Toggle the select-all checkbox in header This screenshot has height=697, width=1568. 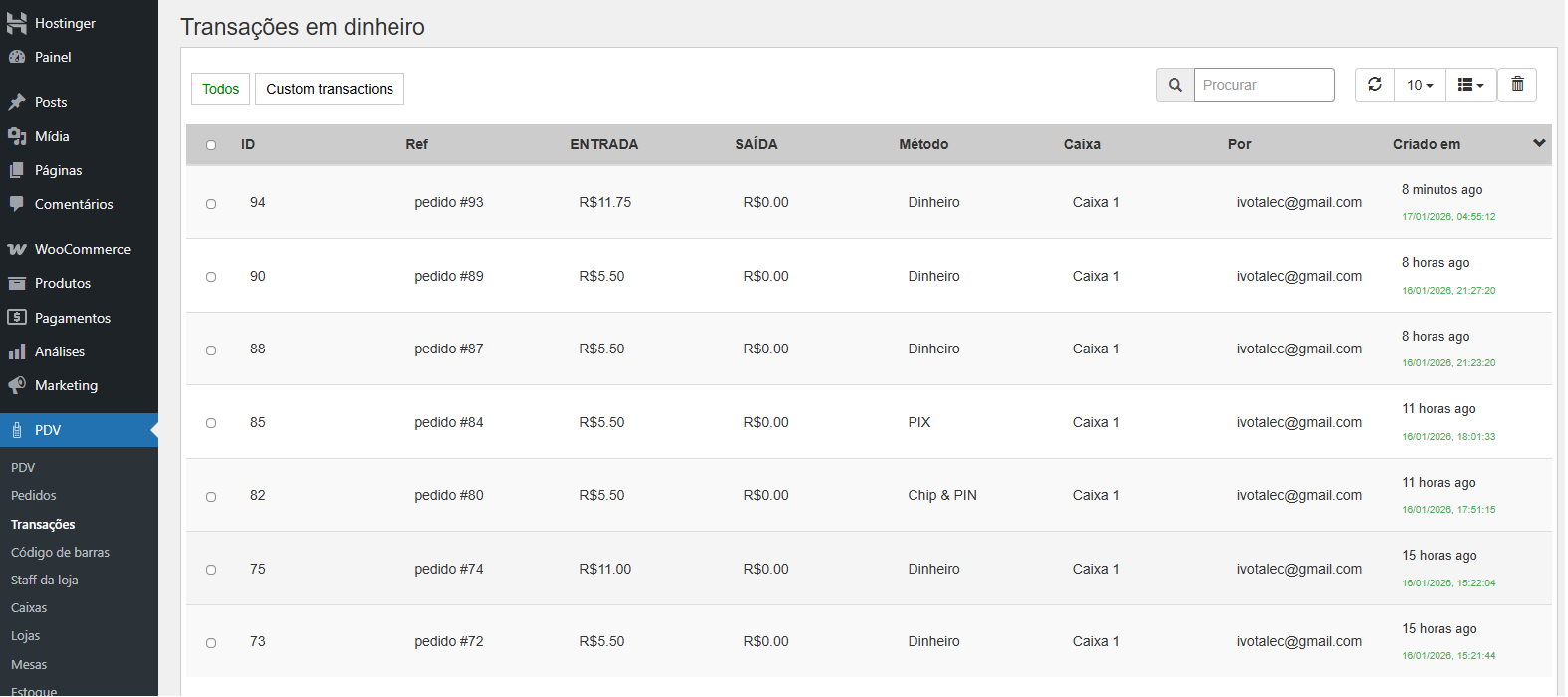pyautogui.click(x=211, y=145)
